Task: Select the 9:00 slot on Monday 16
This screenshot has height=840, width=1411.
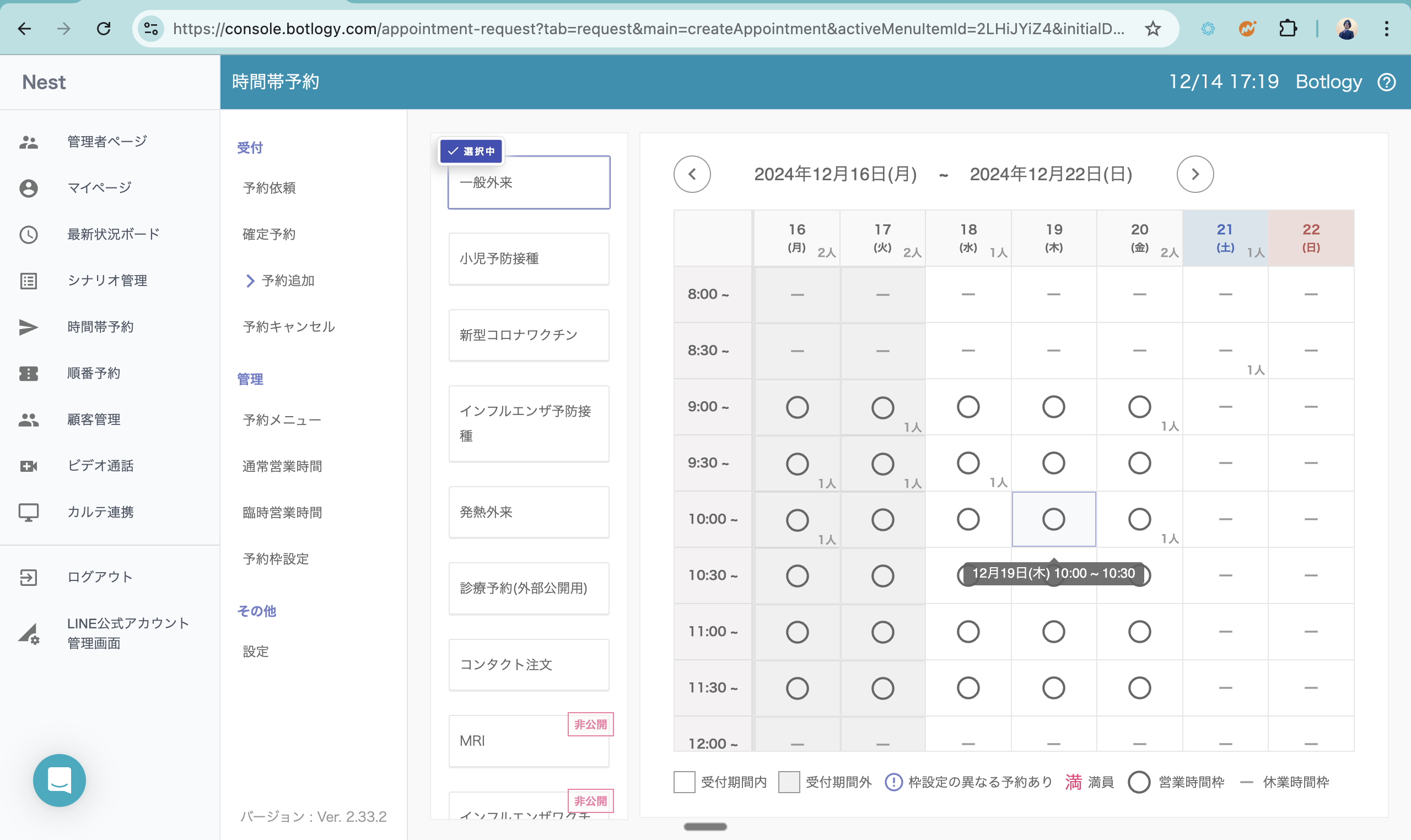Action: tap(797, 407)
